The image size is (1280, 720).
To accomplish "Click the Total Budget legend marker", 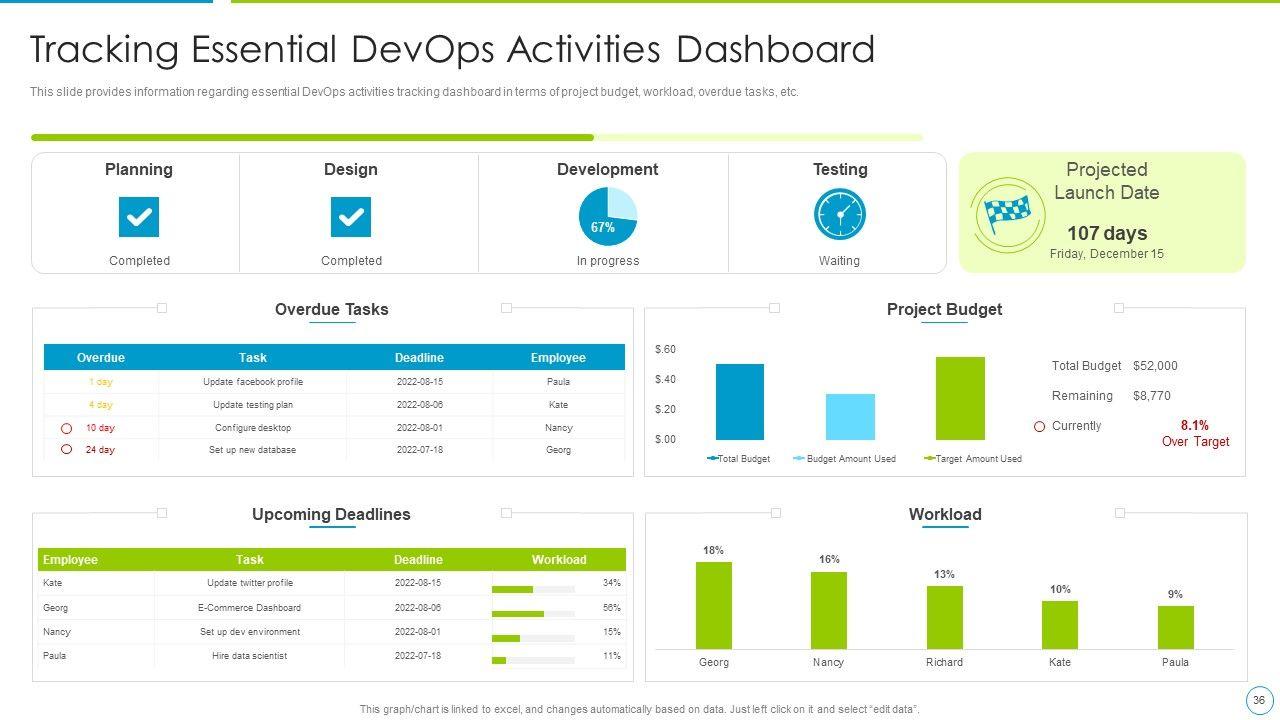I will click(x=712, y=459).
